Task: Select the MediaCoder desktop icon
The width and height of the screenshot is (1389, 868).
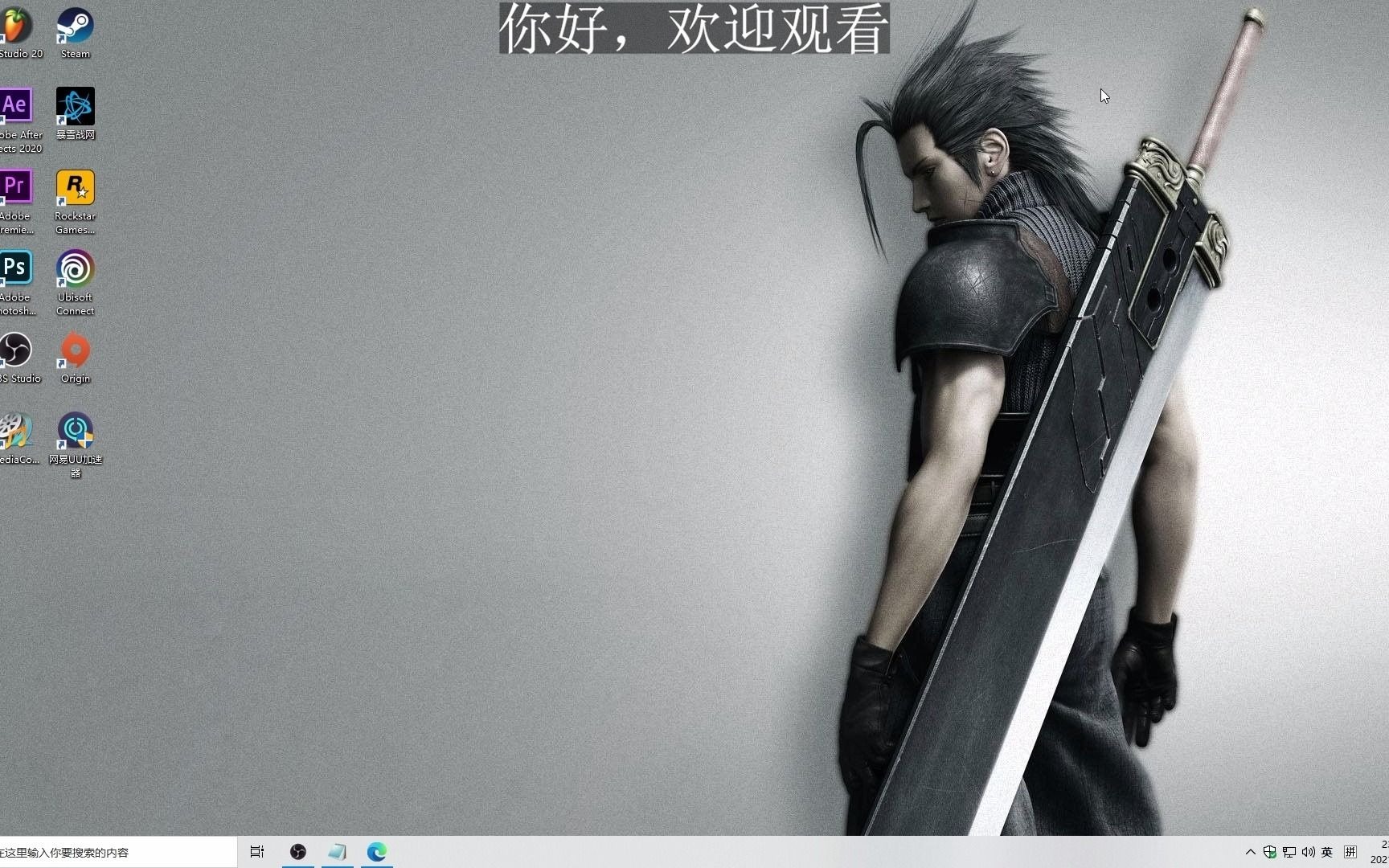Action: [18, 439]
